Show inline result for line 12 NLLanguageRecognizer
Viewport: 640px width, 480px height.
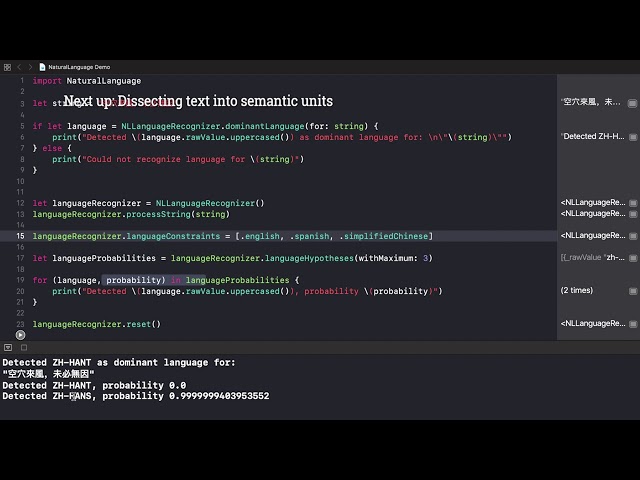click(633, 203)
